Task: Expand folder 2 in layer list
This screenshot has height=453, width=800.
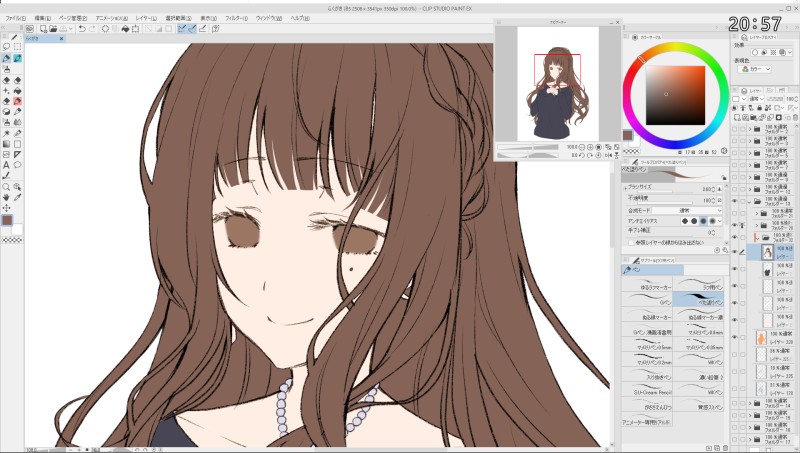Action: click(750, 129)
